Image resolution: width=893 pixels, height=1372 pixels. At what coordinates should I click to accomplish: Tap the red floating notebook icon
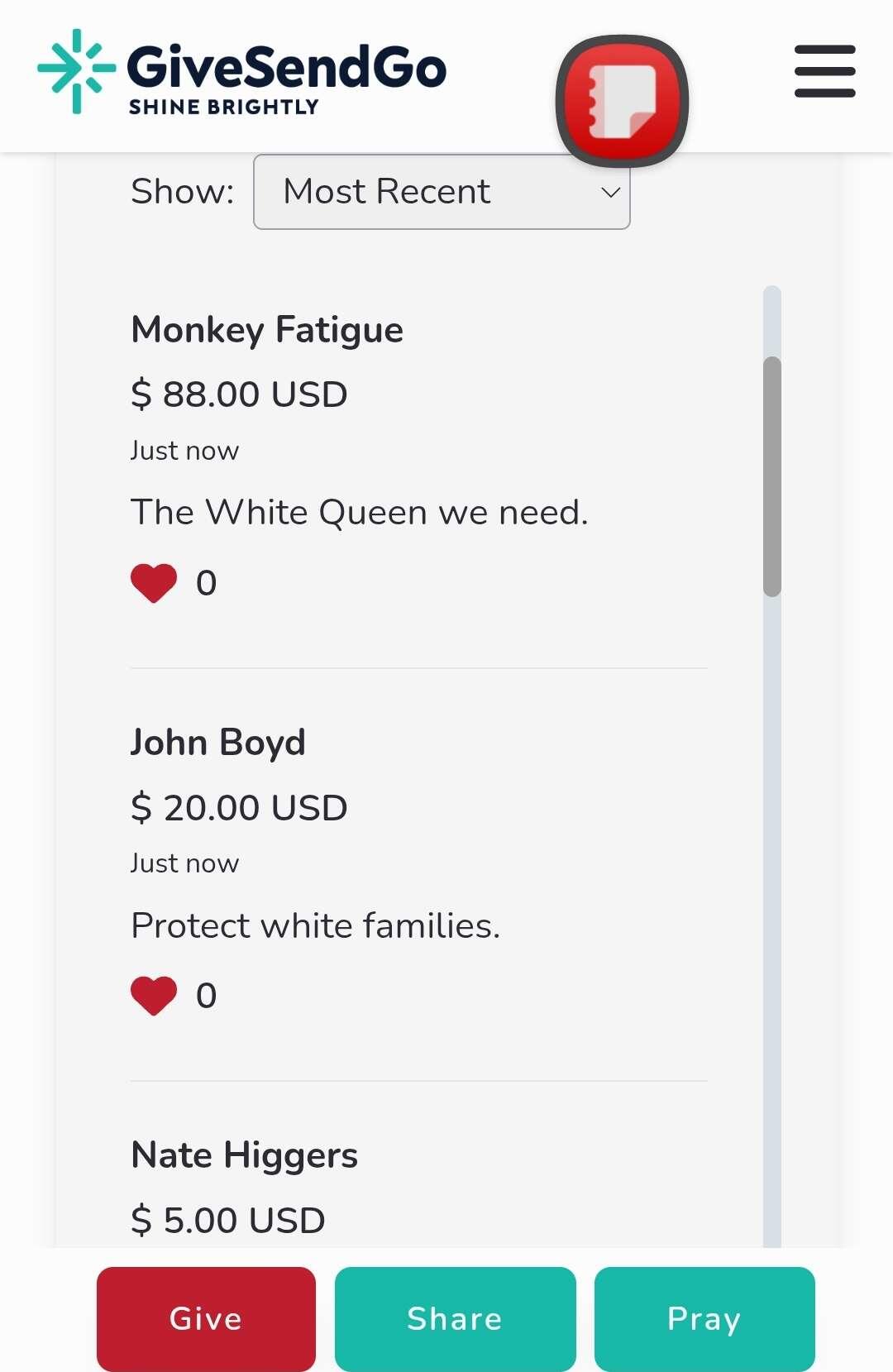point(622,101)
